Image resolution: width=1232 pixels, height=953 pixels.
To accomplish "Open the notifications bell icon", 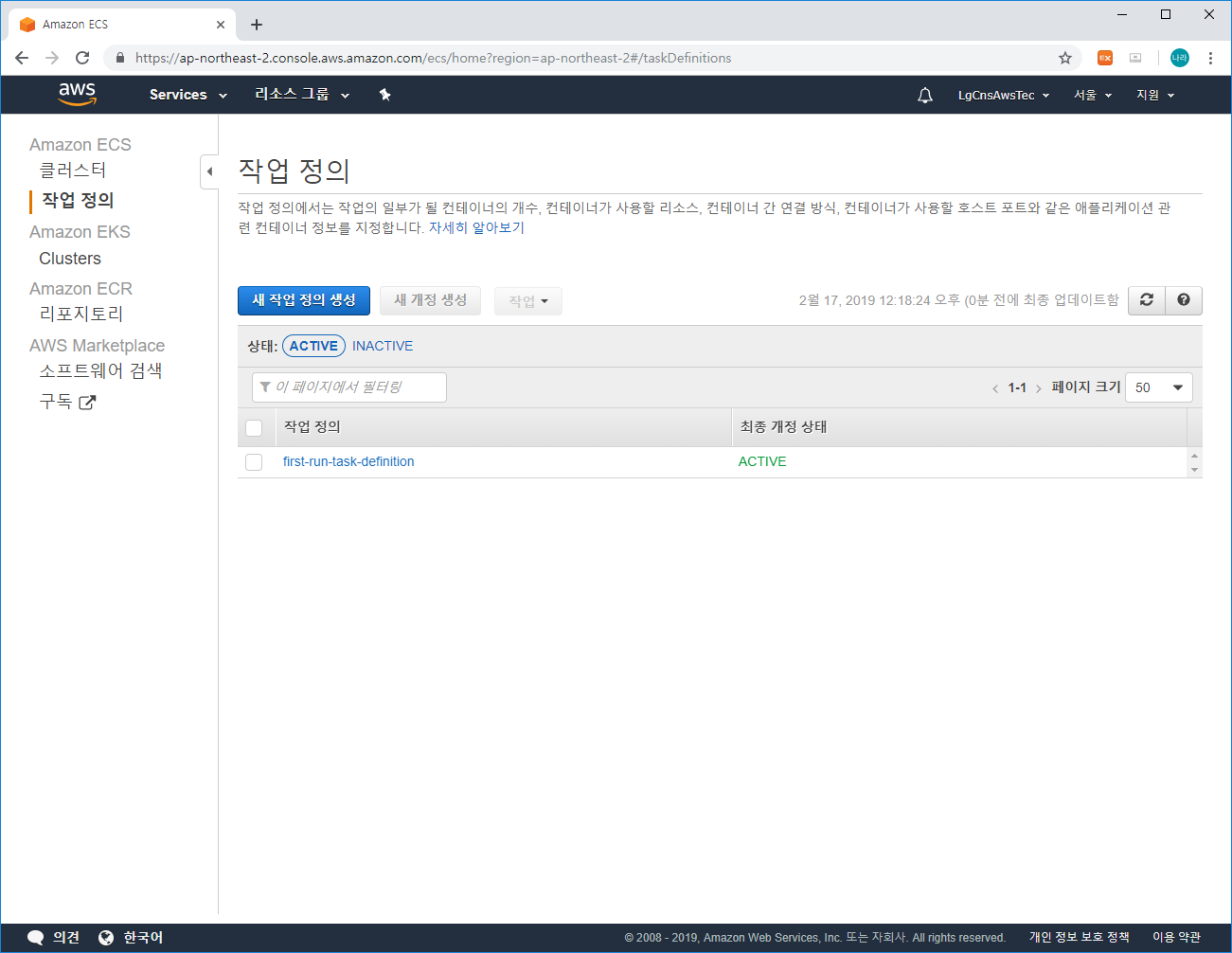I will tap(925, 95).
